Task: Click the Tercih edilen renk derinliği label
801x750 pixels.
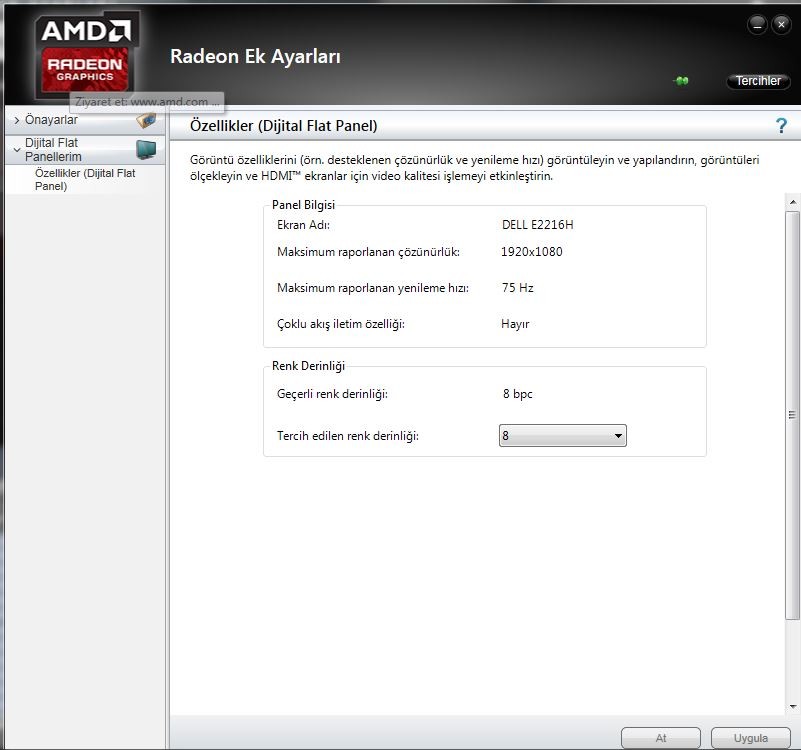Action: coord(348,436)
